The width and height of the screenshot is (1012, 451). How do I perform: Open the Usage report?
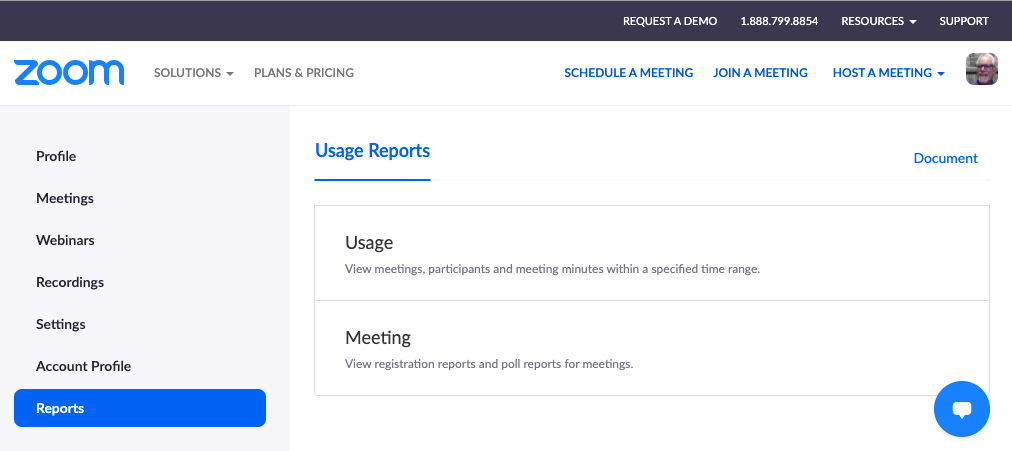(x=369, y=243)
